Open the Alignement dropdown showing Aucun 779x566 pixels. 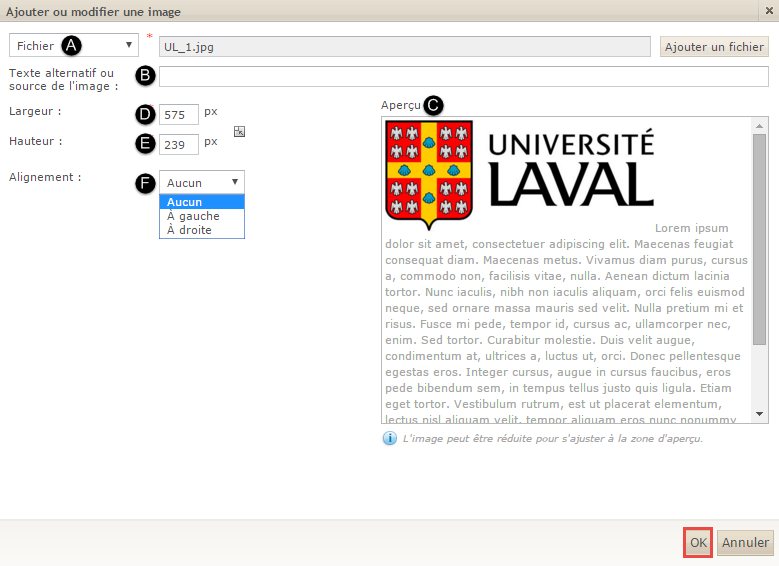tap(202, 182)
